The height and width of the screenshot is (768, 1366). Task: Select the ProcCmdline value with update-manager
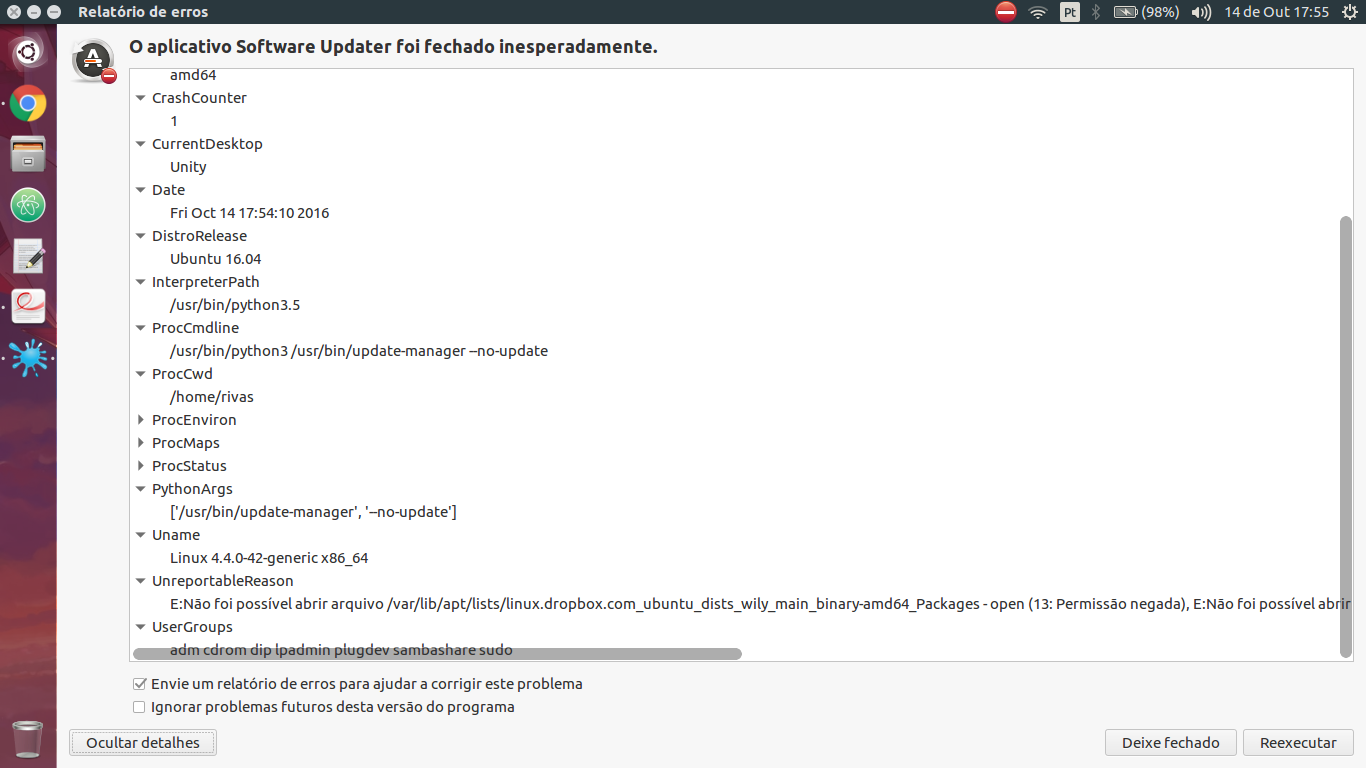(359, 351)
